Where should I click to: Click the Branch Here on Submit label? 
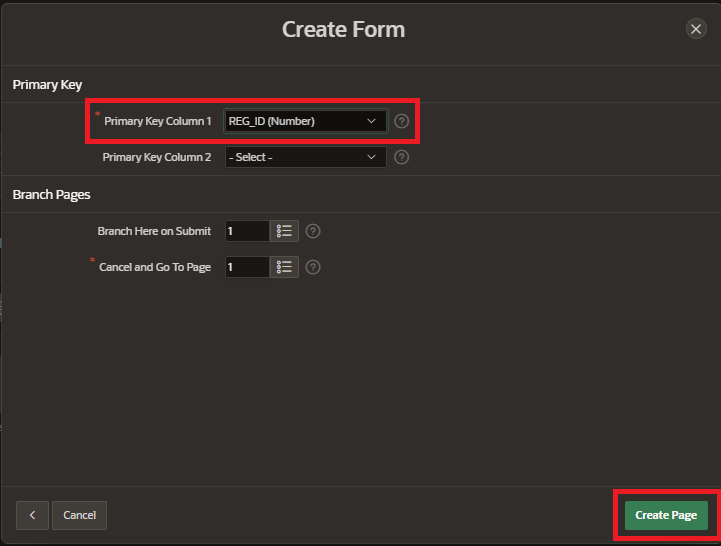coord(154,231)
